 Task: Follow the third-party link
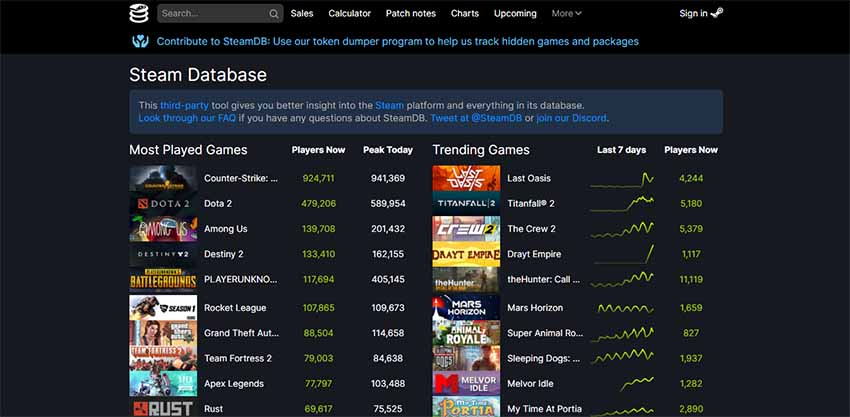pyautogui.click(x=184, y=105)
